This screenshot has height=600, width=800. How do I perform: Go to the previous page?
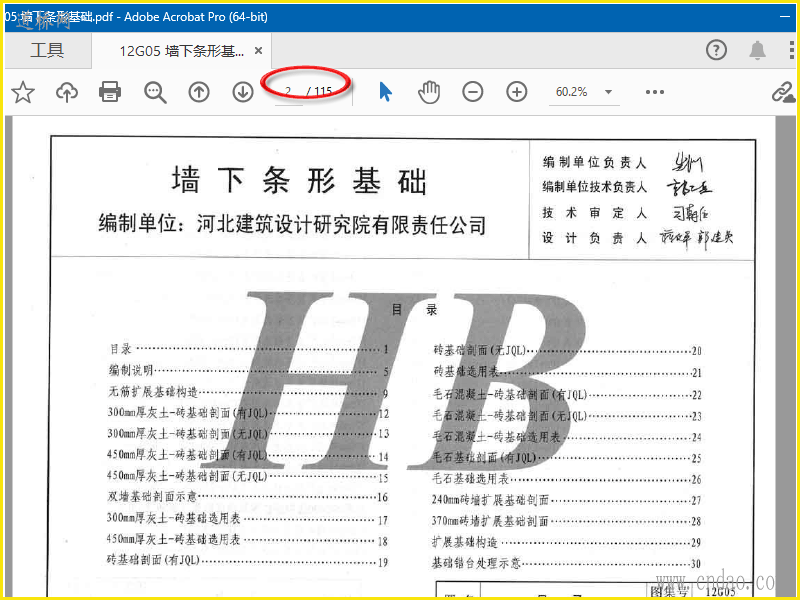coord(199,92)
